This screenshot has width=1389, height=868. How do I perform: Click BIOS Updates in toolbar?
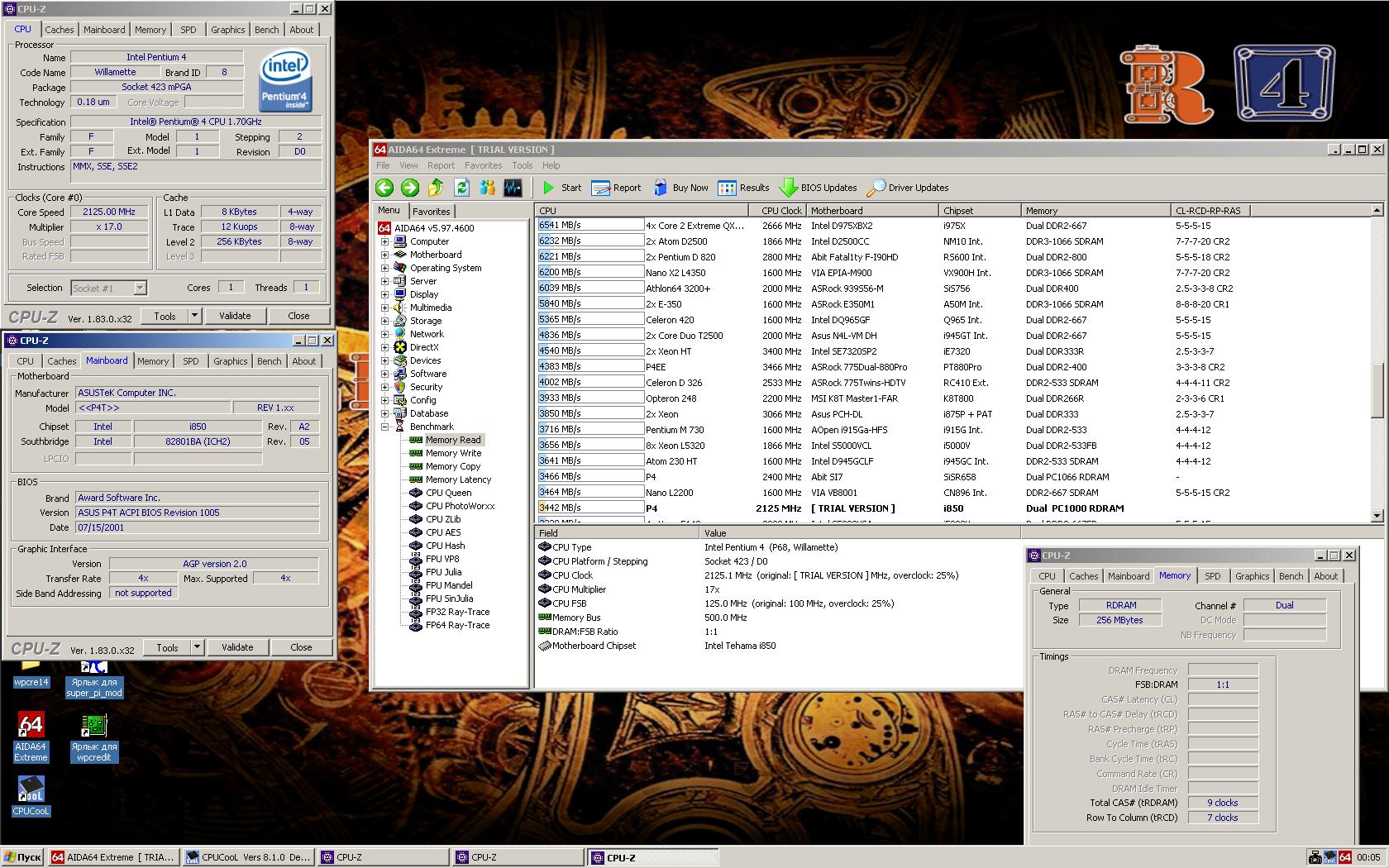[x=819, y=188]
